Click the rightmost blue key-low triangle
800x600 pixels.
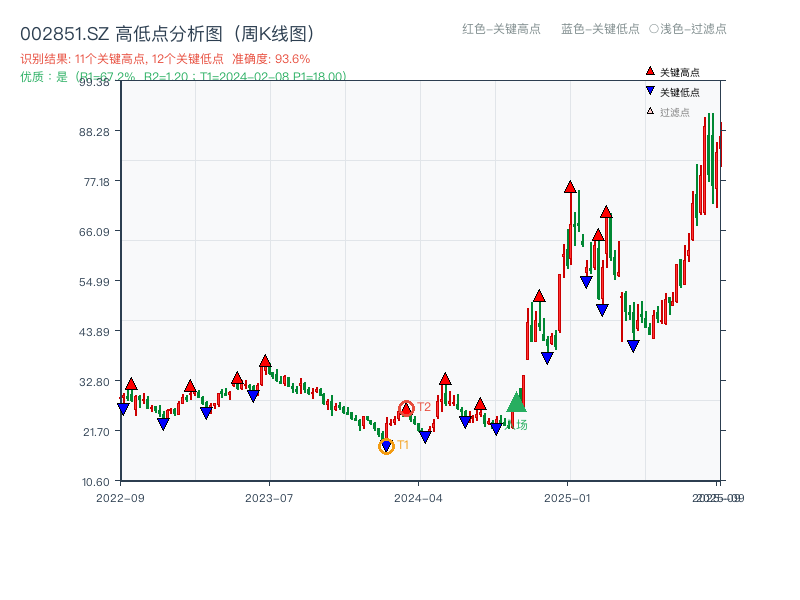tap(633, 346)
